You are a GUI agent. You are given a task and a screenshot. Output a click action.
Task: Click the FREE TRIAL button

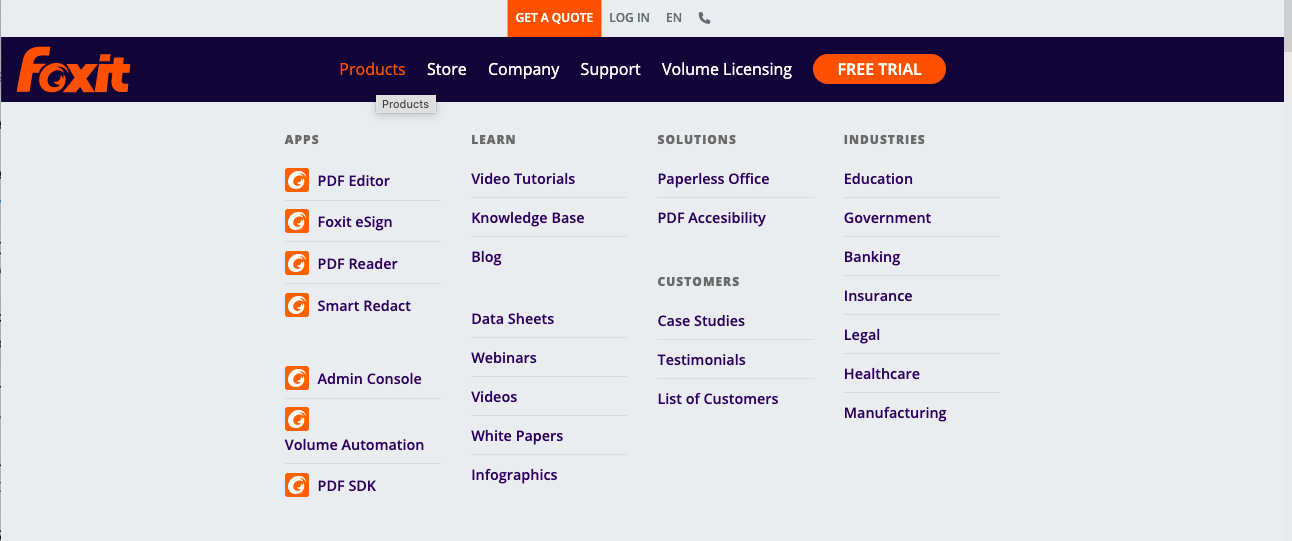point(879,69)
